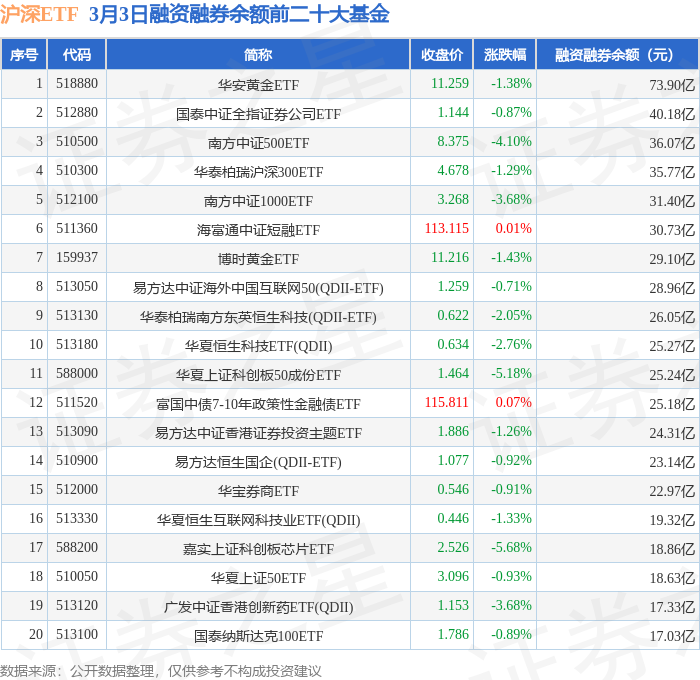Image resolution: width=700 pixels, height=680 pixels.
Task: Select fund code 588200
Action: tap(77, 548)
